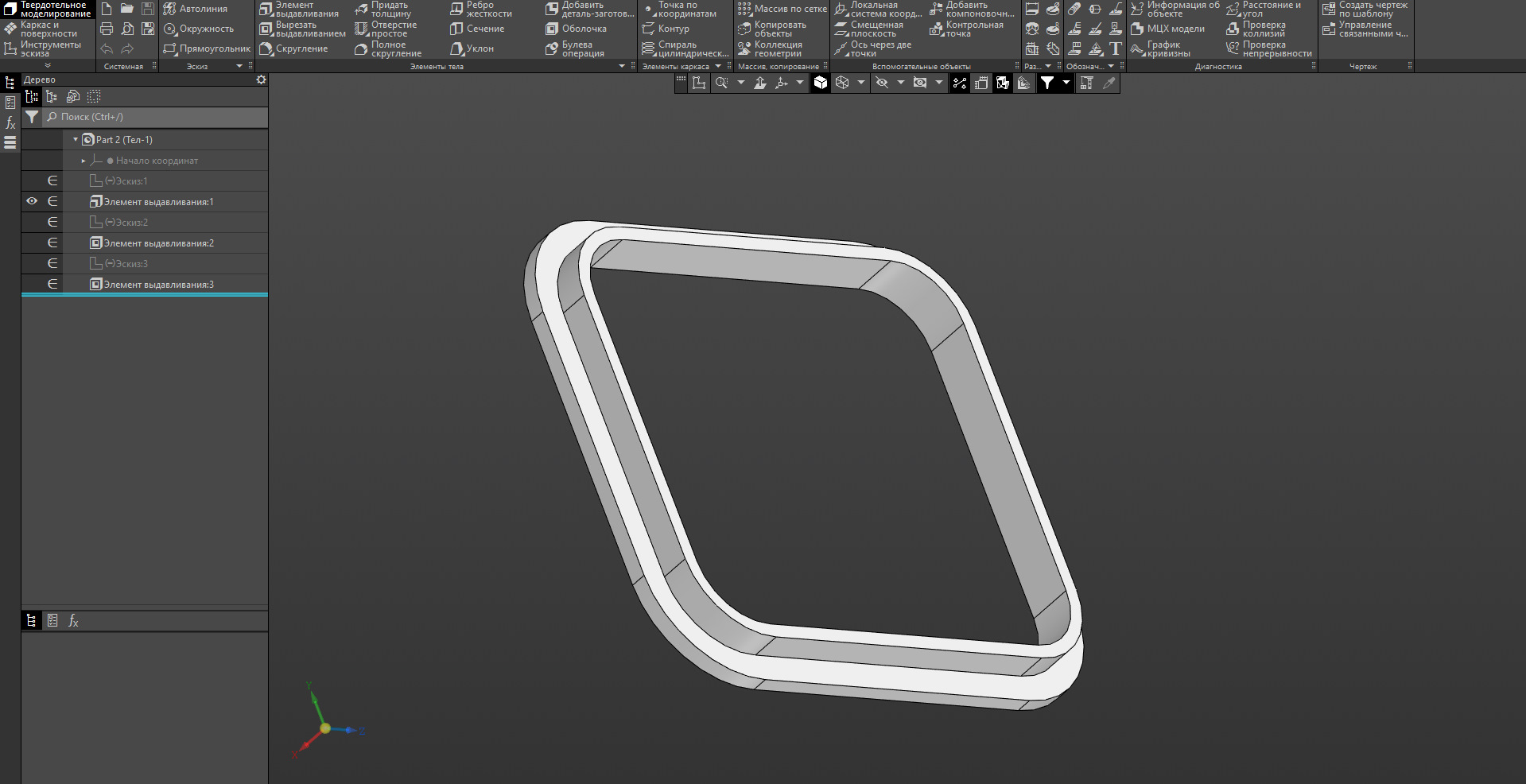Apply the Скругление fillet tool

[293, 49]
